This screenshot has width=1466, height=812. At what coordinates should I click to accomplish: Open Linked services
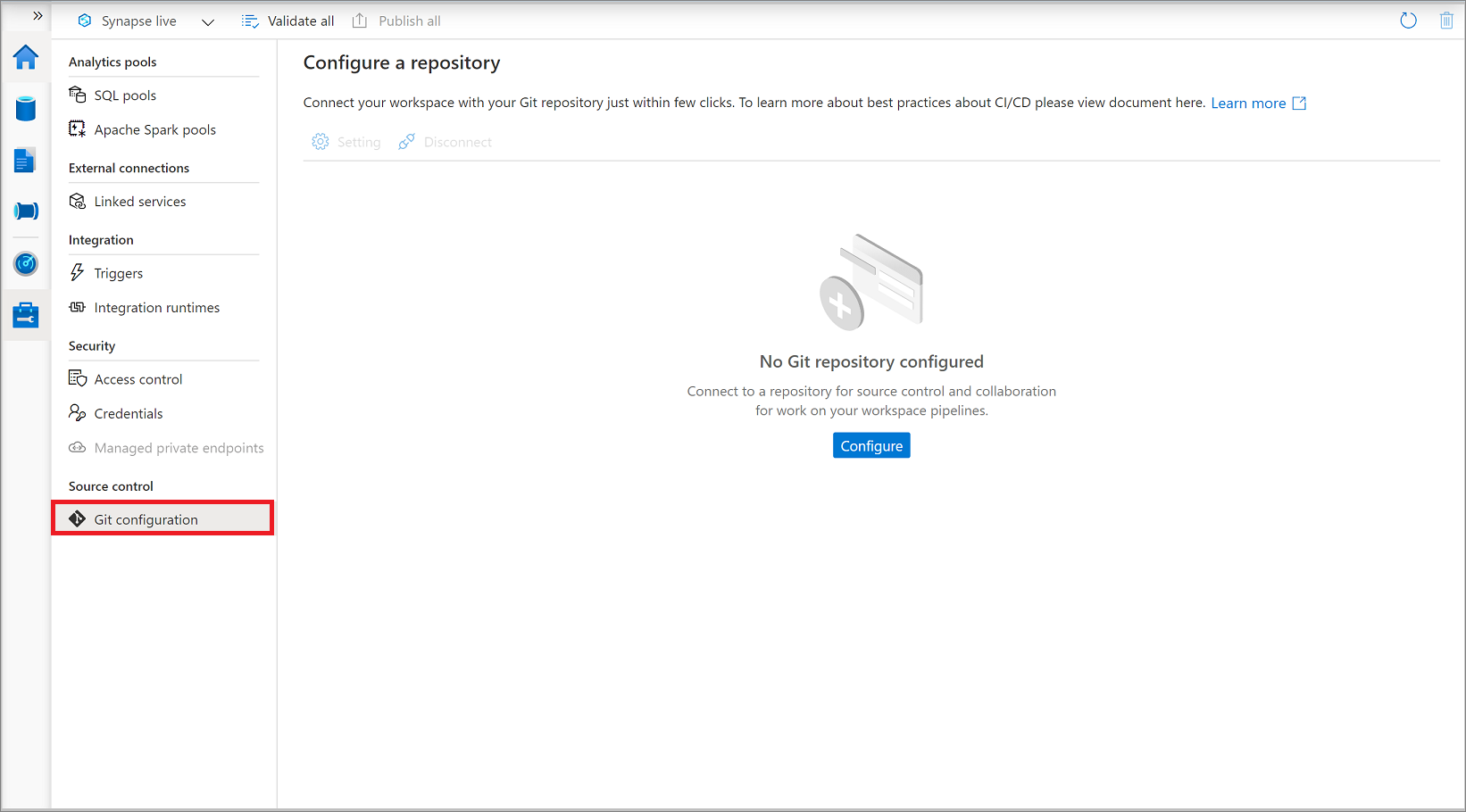(140, 201)
